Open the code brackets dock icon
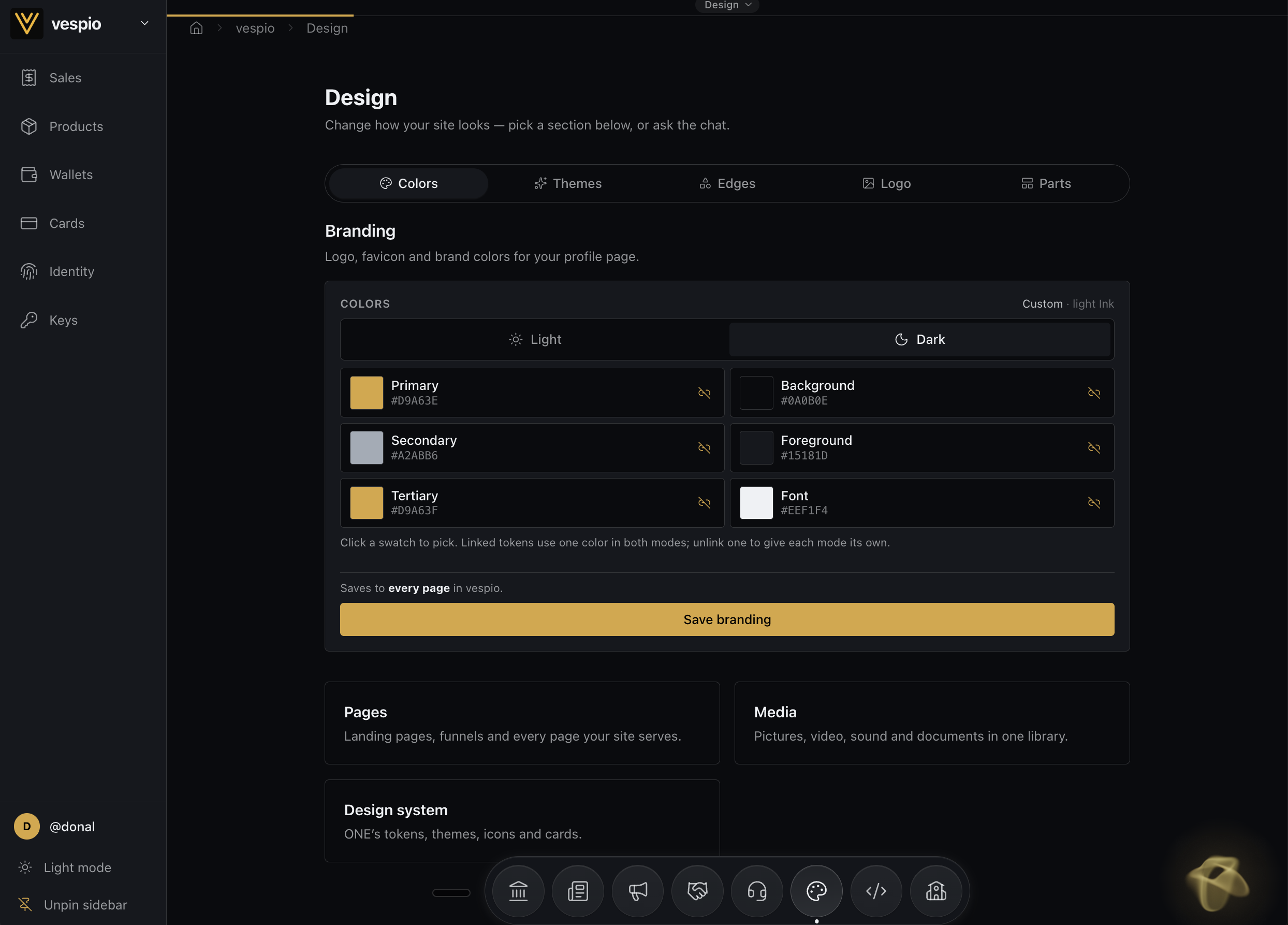 coord(876,890)
